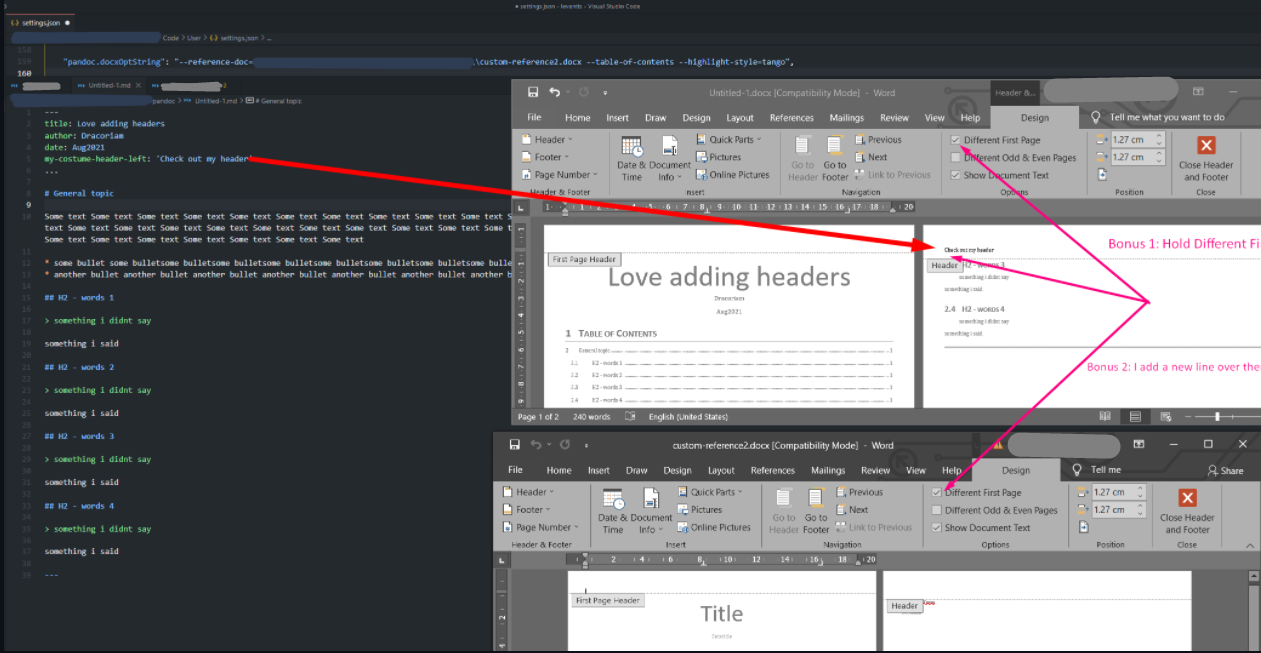Open the References tab in Untitled-1.docx
This screenshot has height=653, width=1261.
tap(792, 117)
